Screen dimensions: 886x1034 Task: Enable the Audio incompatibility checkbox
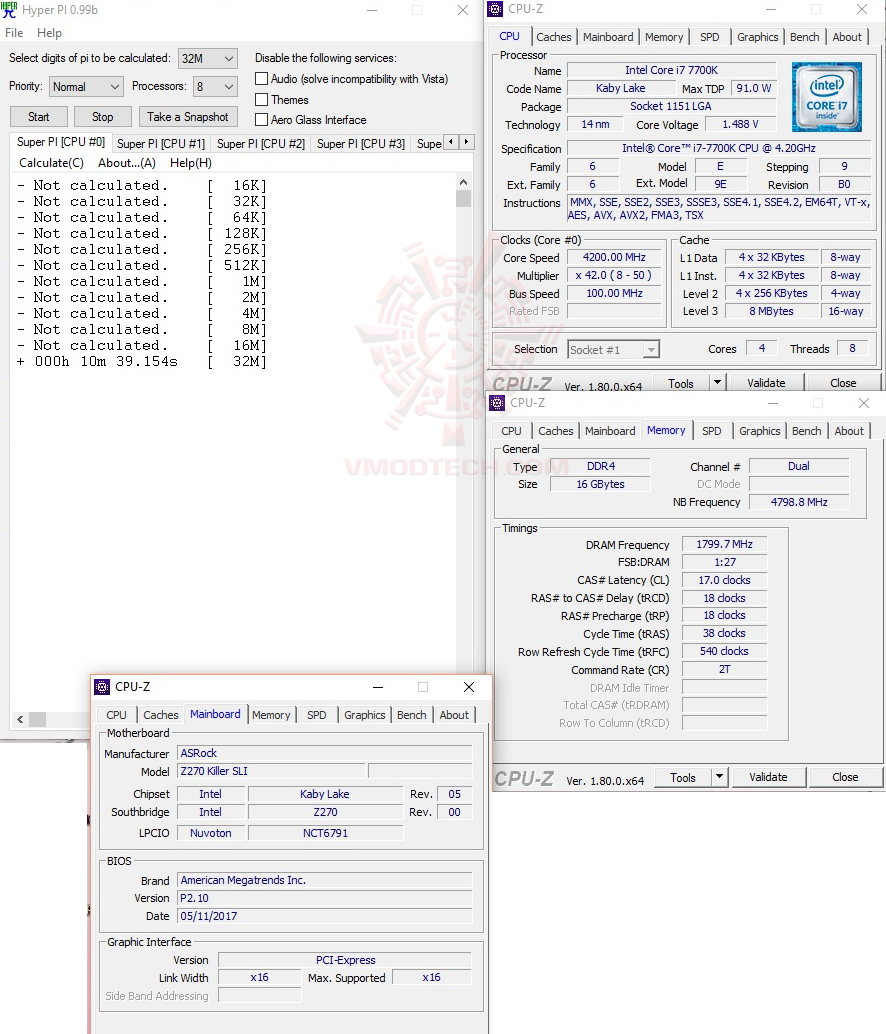point(261,79)
